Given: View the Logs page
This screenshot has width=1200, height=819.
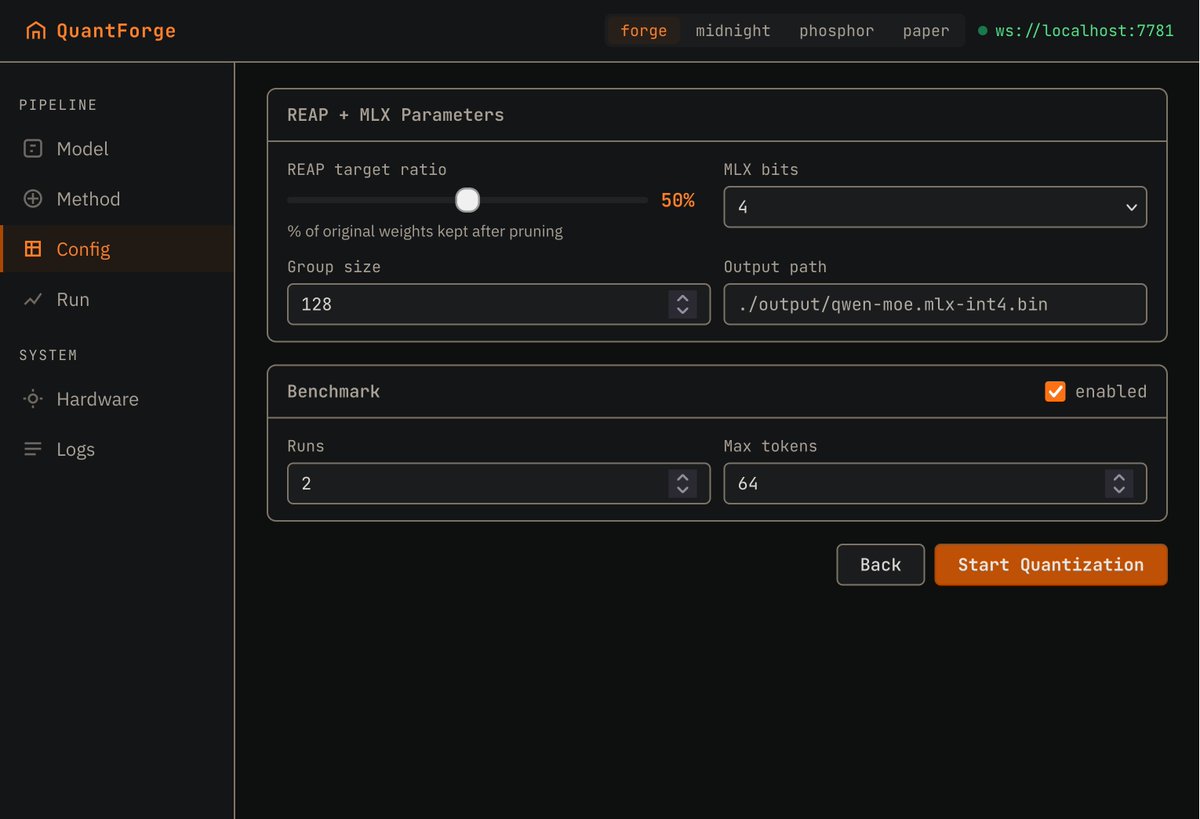Looking at the screenshot, I should (117, 449).
